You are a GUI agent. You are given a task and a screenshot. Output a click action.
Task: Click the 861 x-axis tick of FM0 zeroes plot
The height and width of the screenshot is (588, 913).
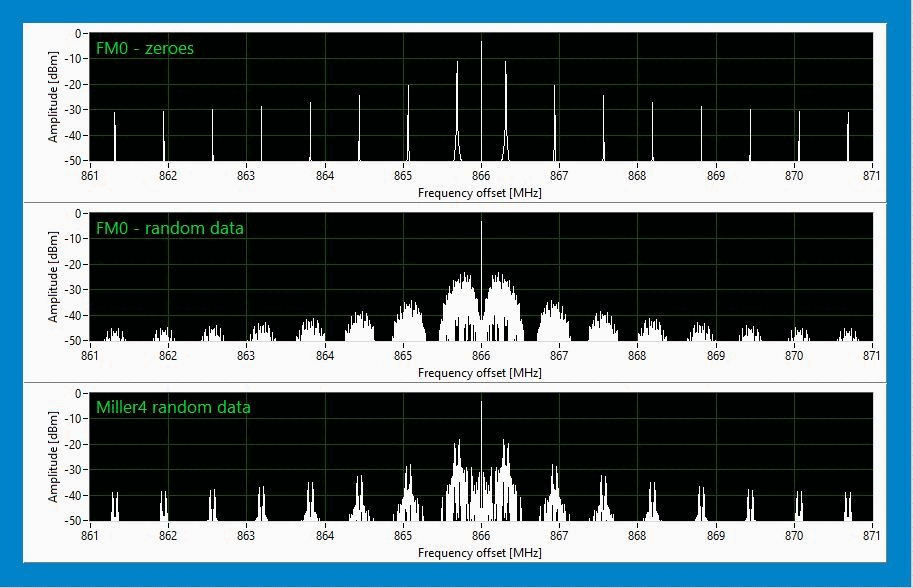(90, 176)
